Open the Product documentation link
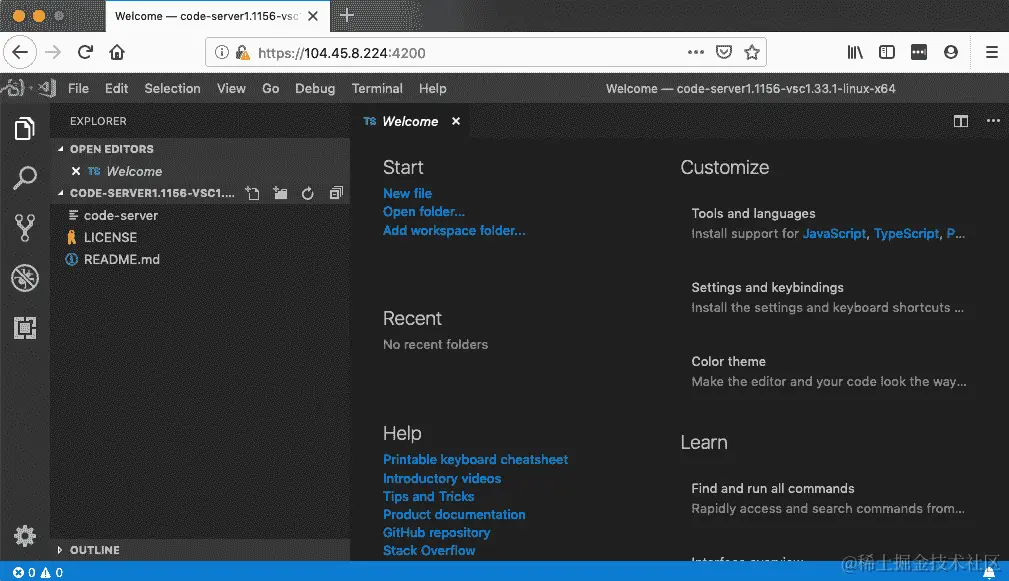The height and width of the screenshot is (581, 1009). click(x=454, y=514)
